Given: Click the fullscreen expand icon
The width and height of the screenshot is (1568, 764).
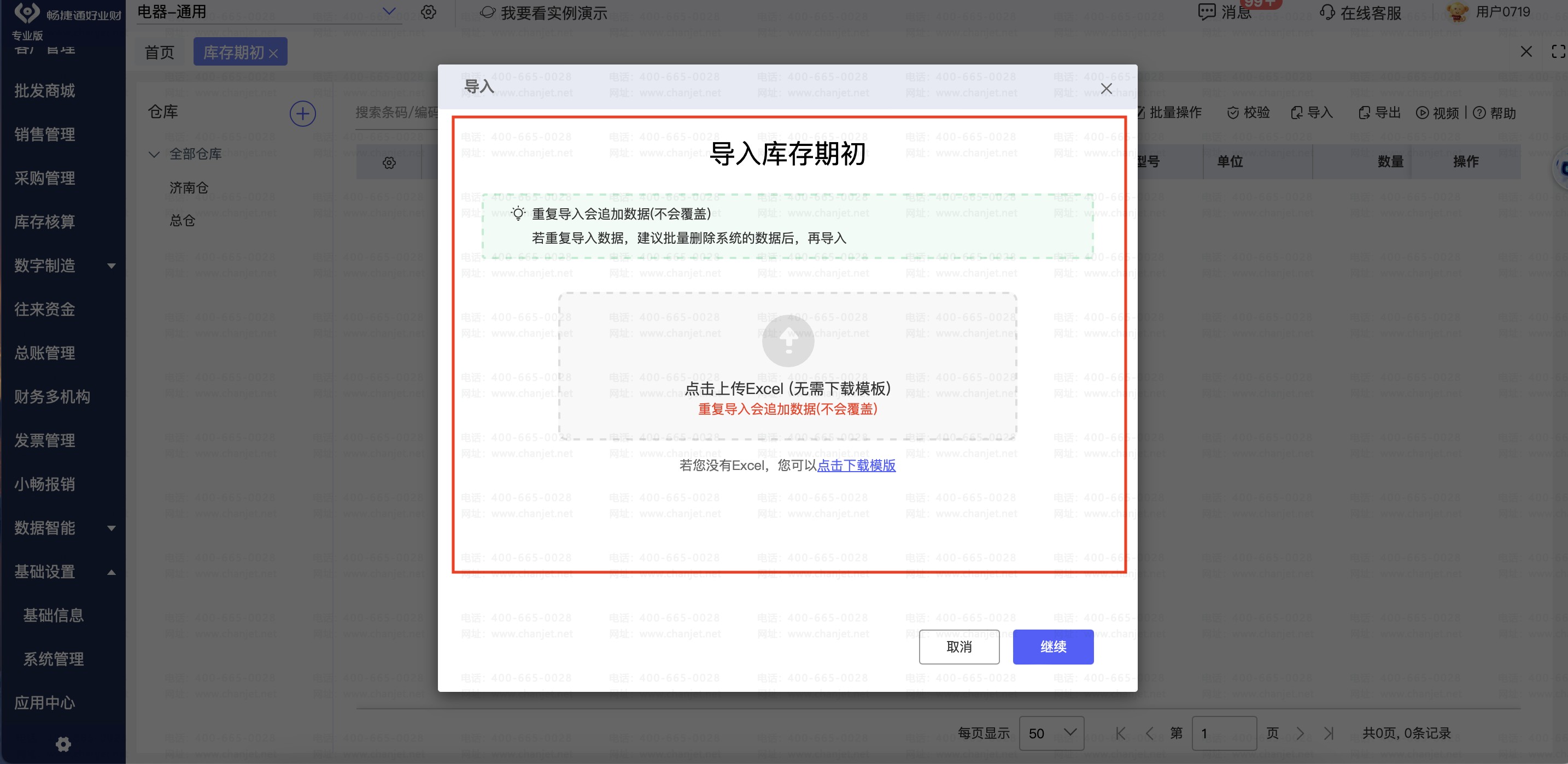Looking at the screenshot, I should click(x=1558, y=52).
